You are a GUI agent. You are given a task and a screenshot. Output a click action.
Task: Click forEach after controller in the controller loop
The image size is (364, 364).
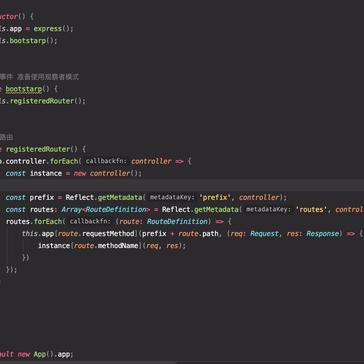point(63,161)
